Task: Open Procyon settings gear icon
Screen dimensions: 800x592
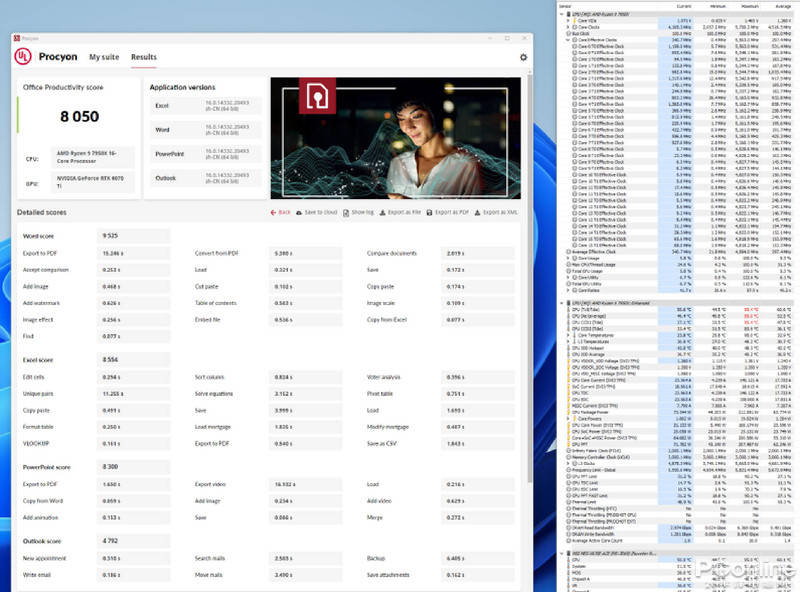Action: tap(523, 57)
